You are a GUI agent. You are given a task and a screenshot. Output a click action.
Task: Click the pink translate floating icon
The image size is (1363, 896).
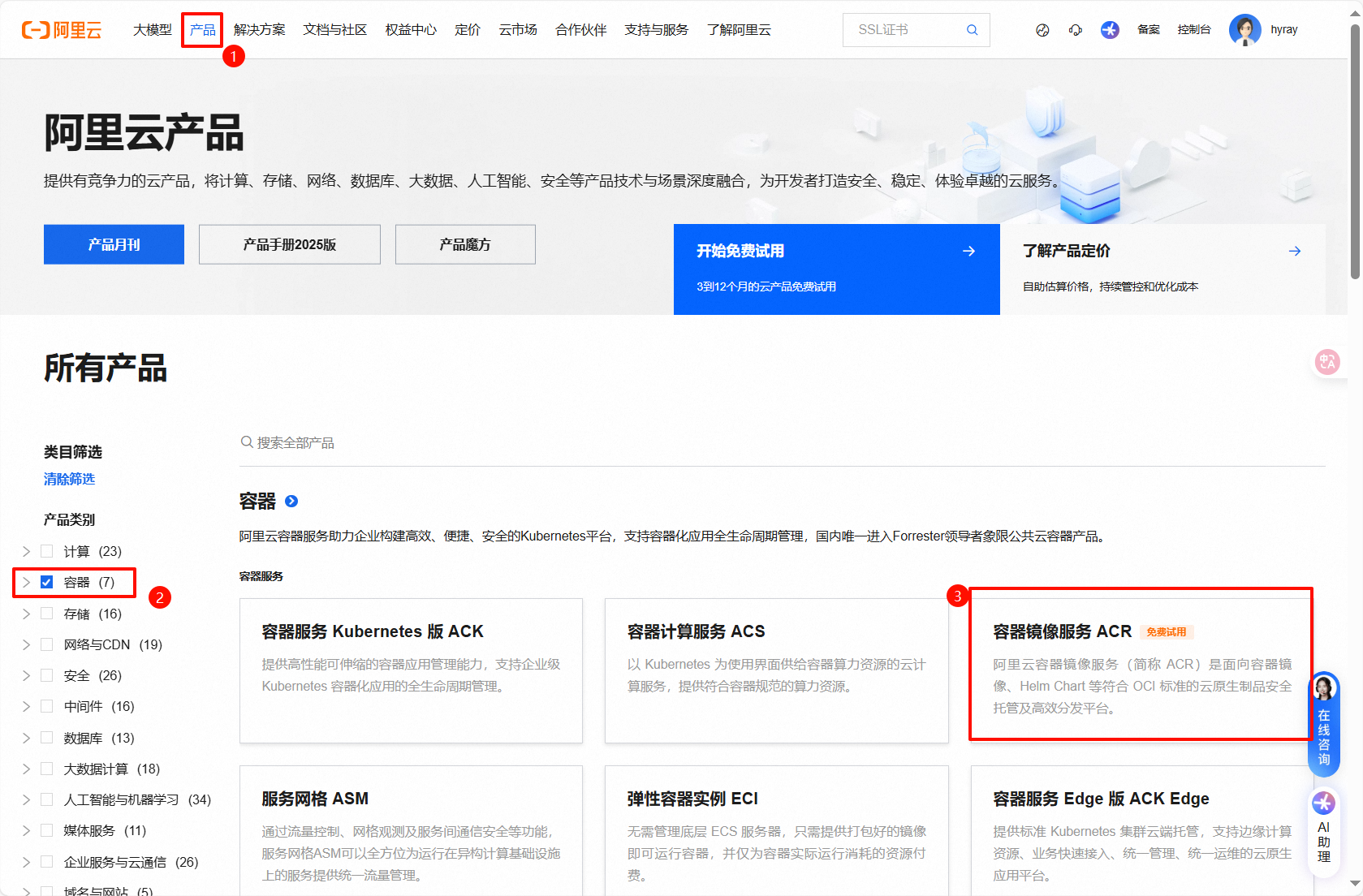1327,361
